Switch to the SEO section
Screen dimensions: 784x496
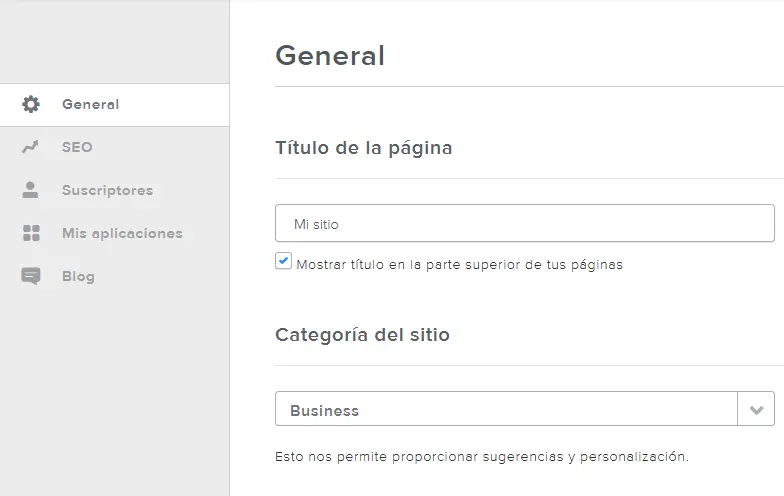click(77, 147)
